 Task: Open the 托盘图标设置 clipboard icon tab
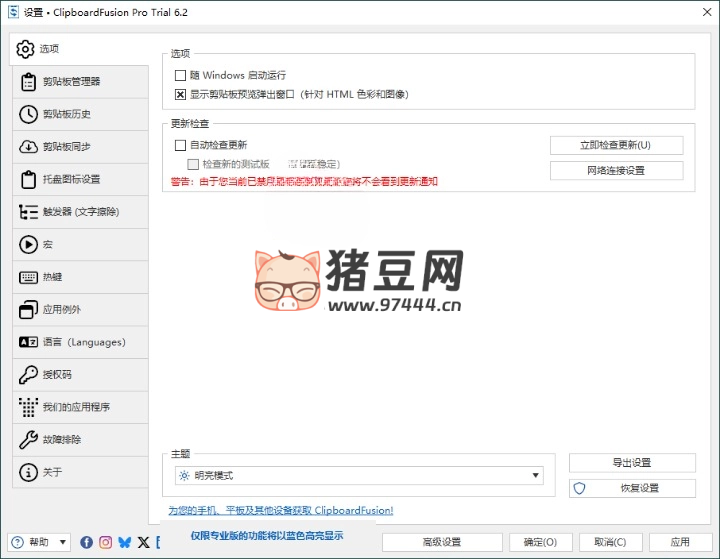[x=80, y=180]
